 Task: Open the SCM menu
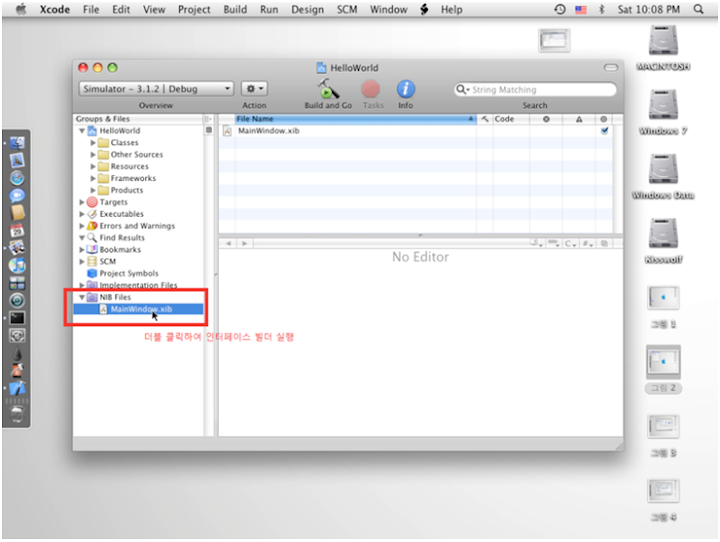point(347,9)
